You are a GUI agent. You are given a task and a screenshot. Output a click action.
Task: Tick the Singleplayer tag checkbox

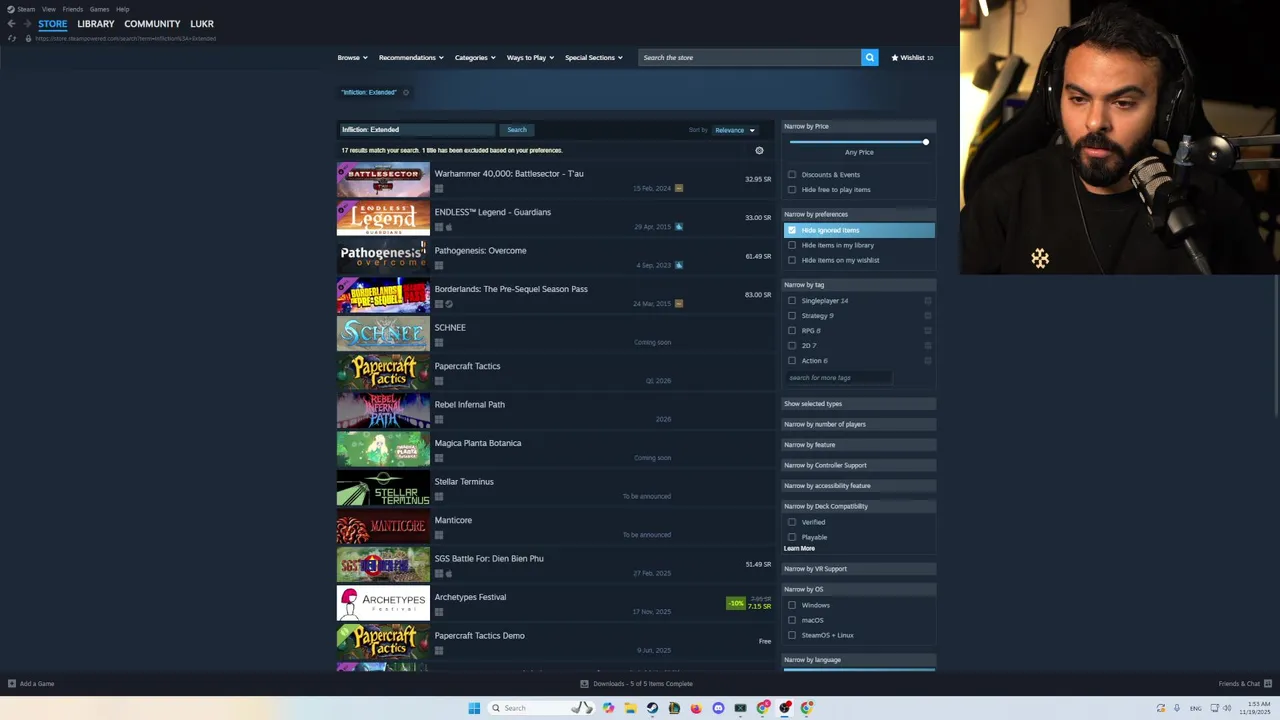(792, 301)
